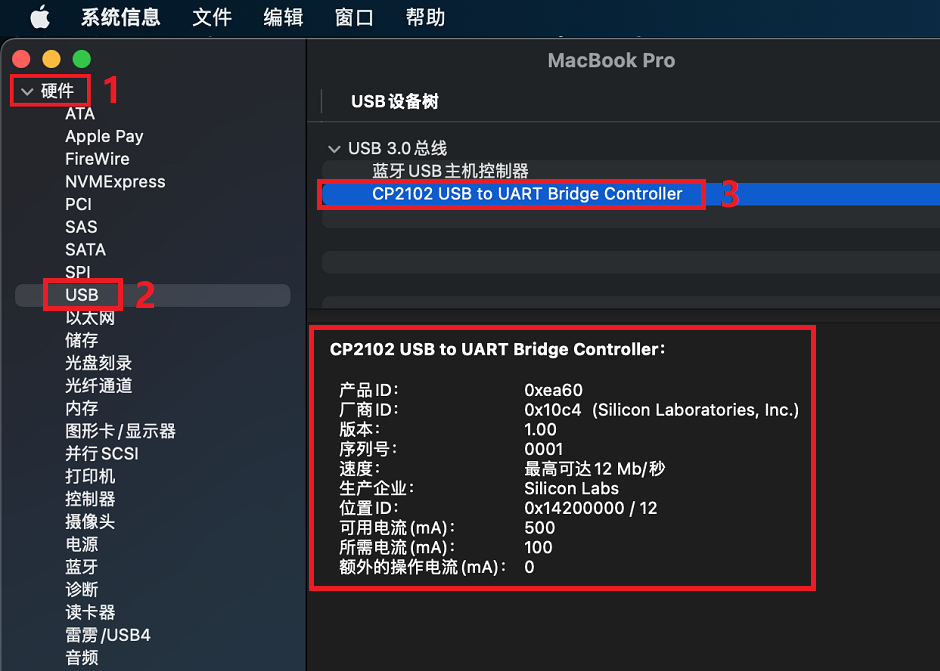This screenshot has width=940, height=671.
Task: Select 雷雳/USB4 in the sidebar
Action: [x=108, y=635]
